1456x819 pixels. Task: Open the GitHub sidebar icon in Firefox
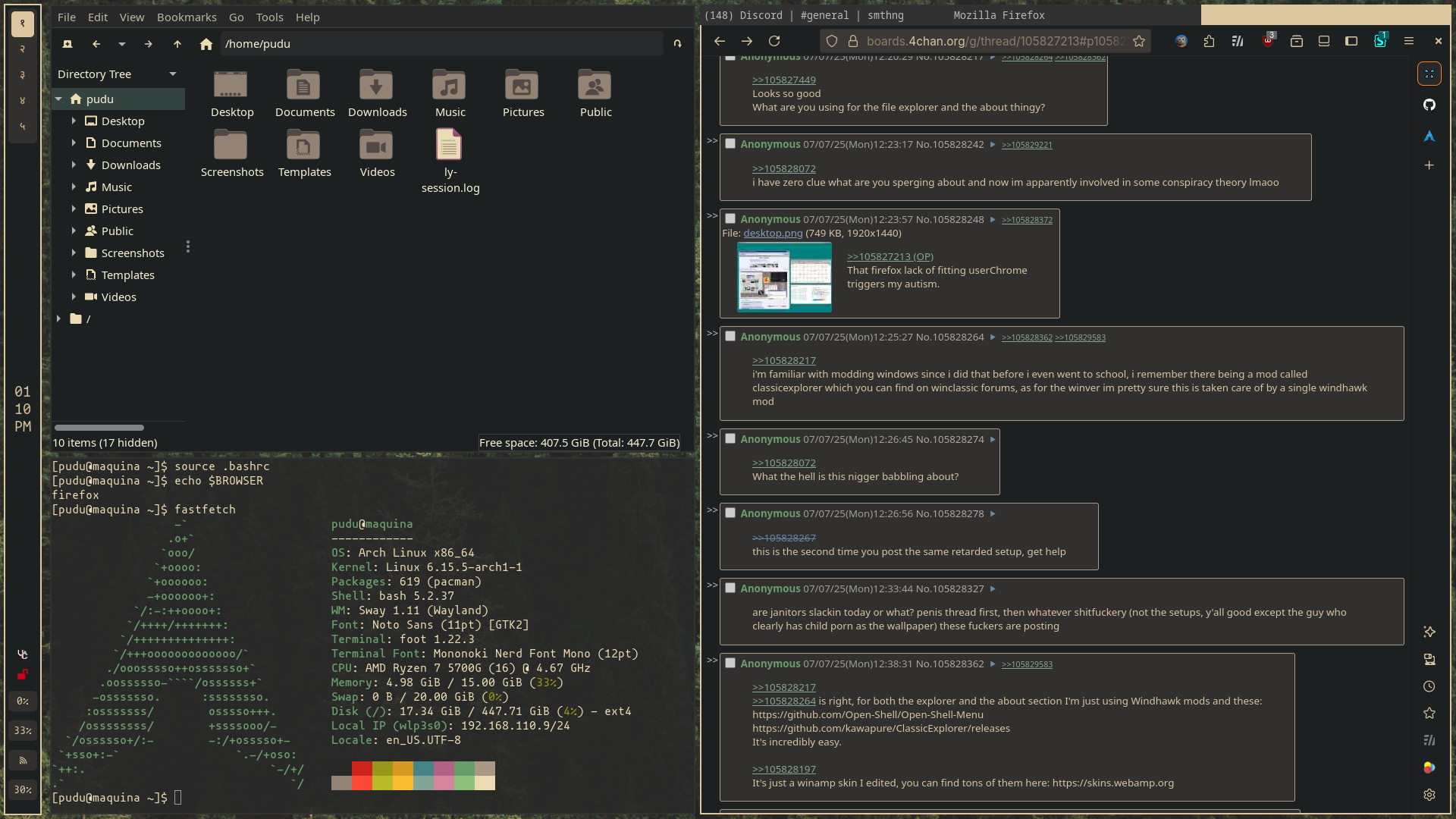click(x=1429, y=105)
